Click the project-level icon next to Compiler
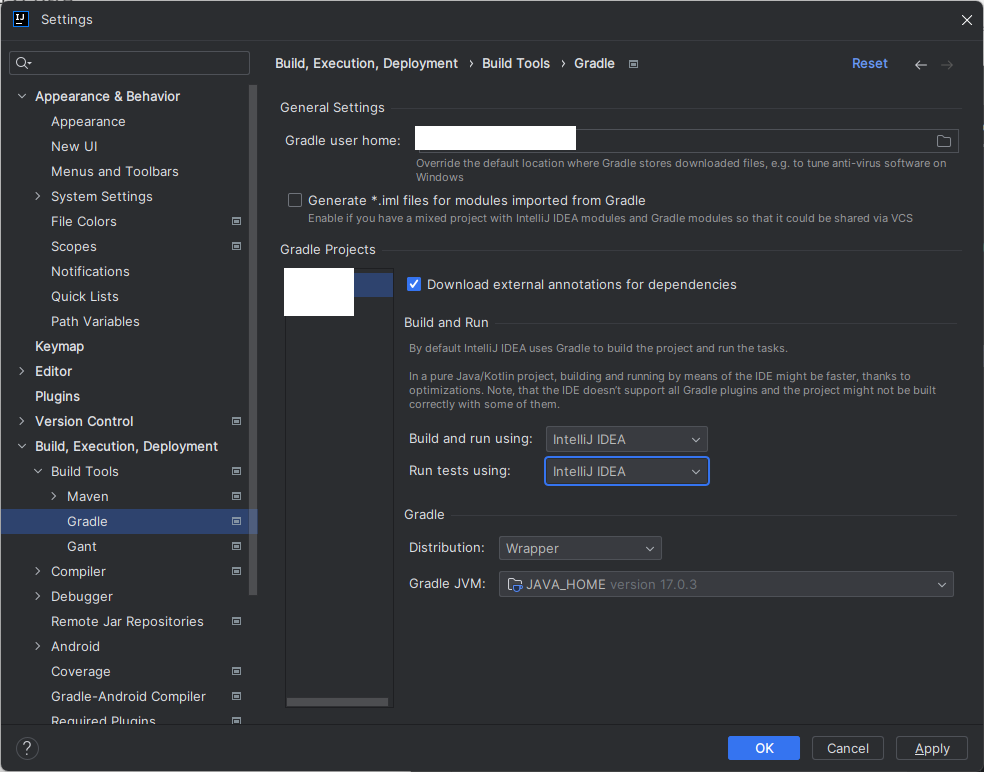984x772 pixels. point(237,572)
